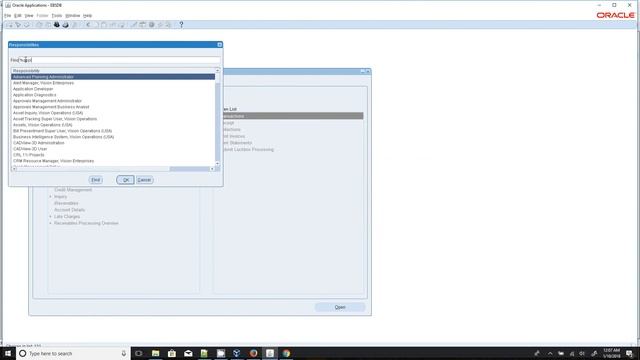Image resolution: width=640 pixels, height=360 pixels.
Task: Click Open button in the Navigator window
Action: pos(340,307)
